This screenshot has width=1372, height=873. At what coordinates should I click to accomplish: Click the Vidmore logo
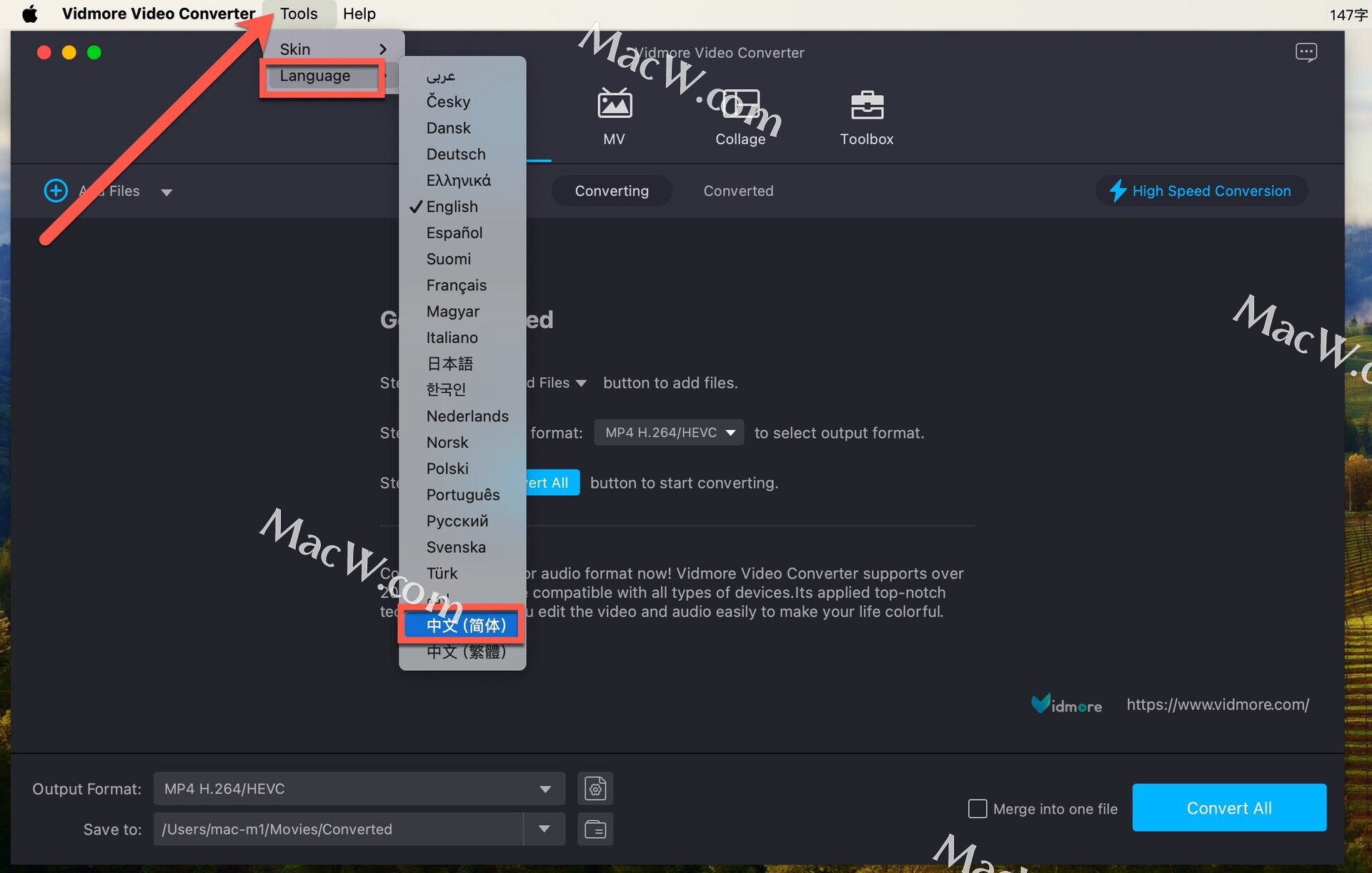point(1066,704)
